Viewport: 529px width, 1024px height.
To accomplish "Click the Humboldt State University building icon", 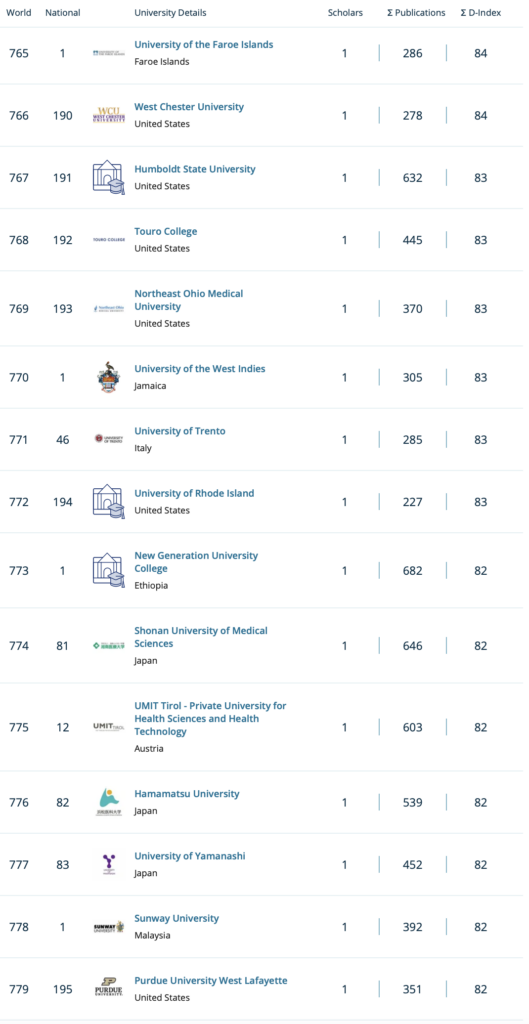I will [108, 178].
